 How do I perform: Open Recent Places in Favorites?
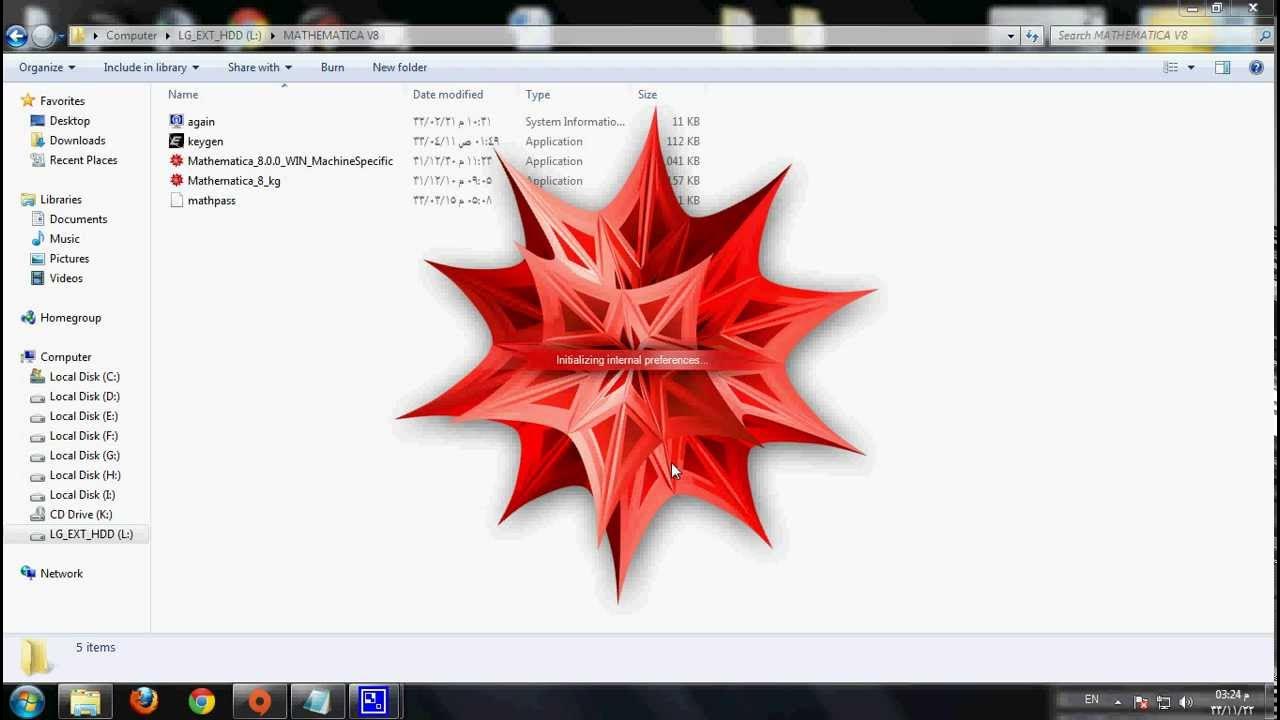[x=83, y=160]
